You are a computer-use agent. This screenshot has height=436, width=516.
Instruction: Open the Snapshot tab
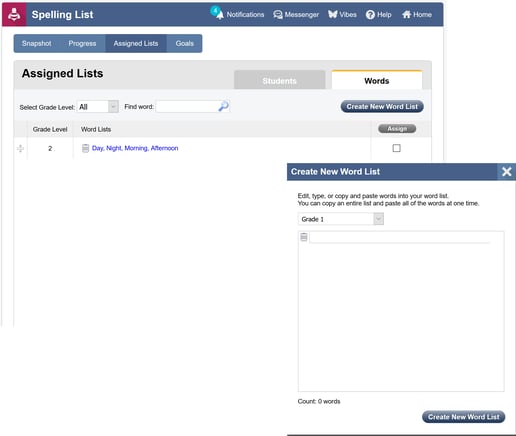[37, 43]
